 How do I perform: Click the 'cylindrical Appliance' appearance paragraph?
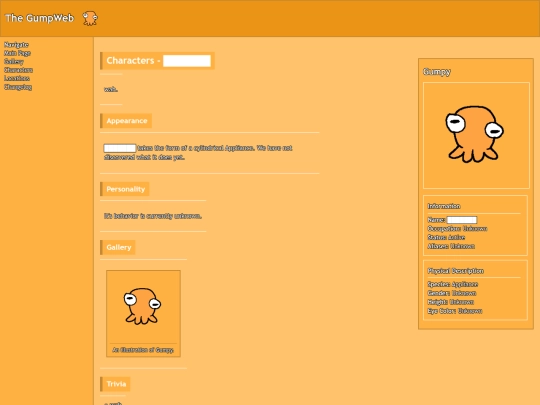coord(198,153)
